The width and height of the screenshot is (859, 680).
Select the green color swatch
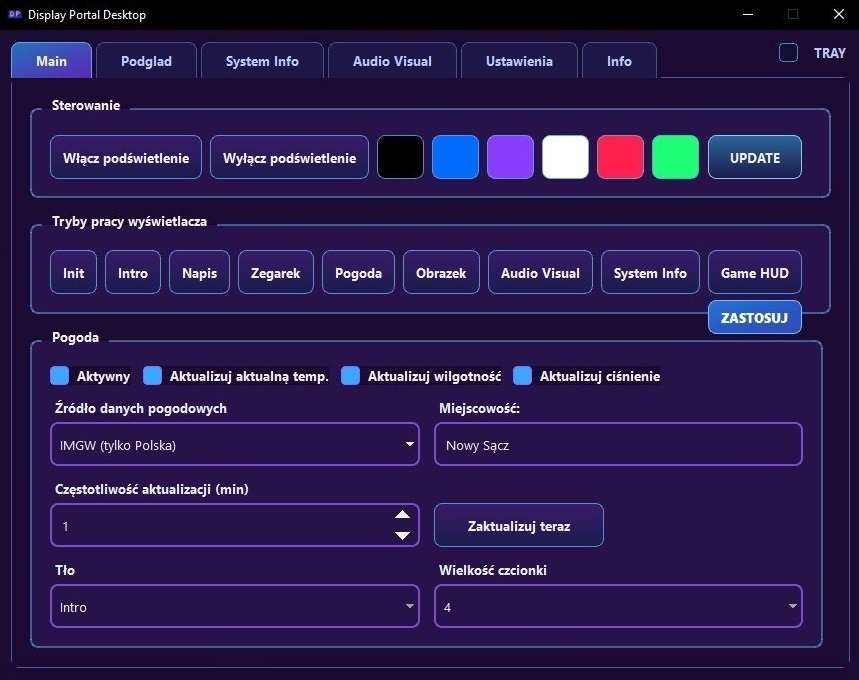[x=675, y=157]
